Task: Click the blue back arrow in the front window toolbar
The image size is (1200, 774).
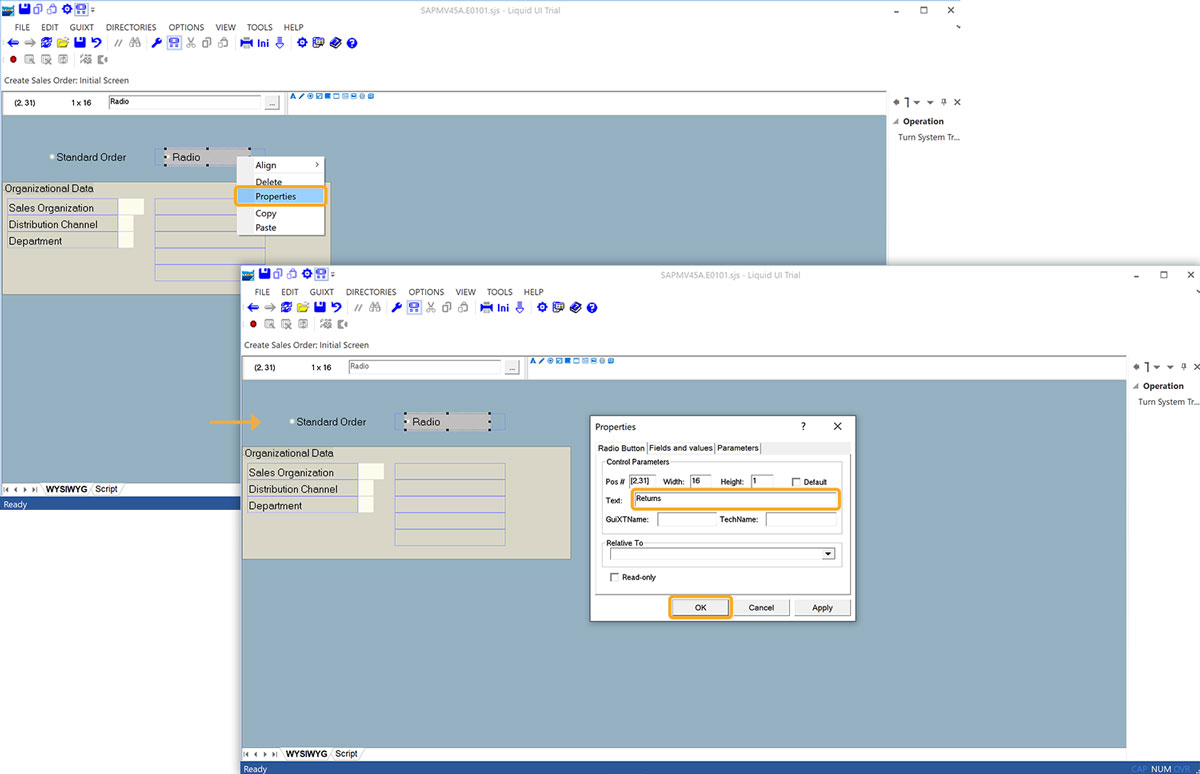Action: click(253, 308)
